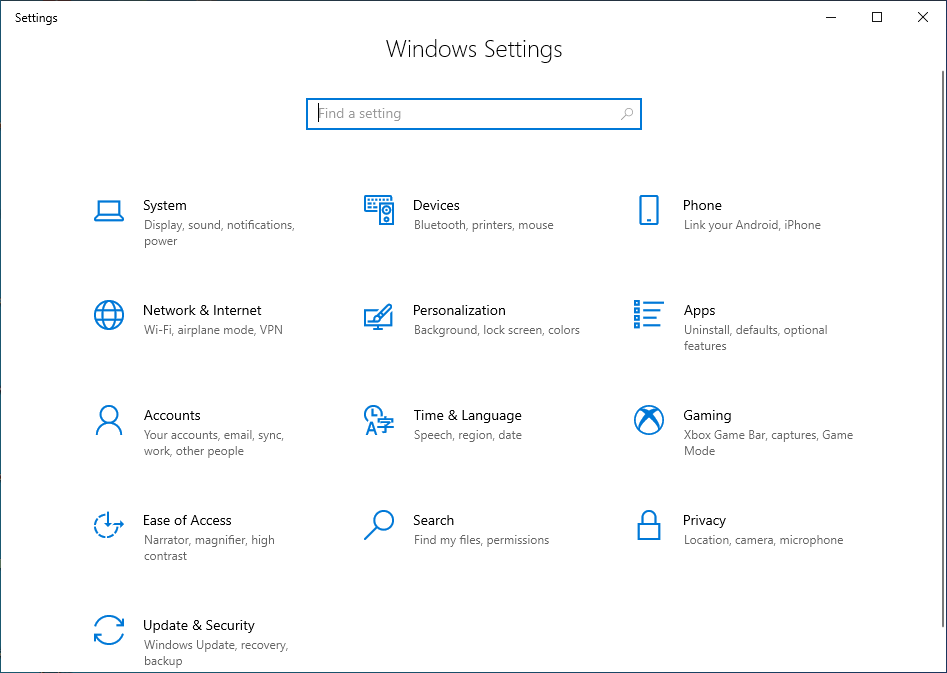This screenshot has width=947, height=673.
Task: Choose the Ease of Access title
Action: 187,521
